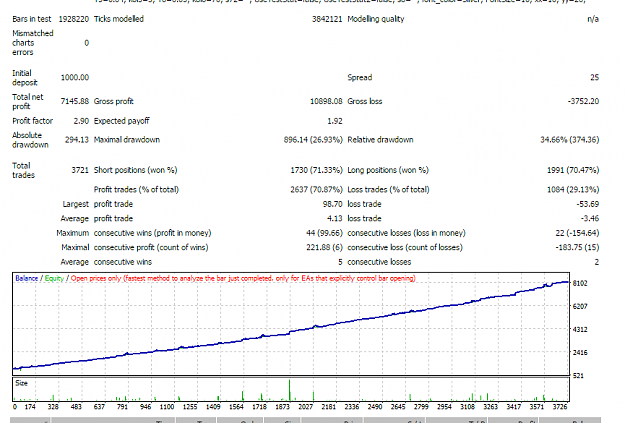The width and height of the screenshot is (625, 423).
Task: Select the green 'Equity' legend in chart
Action: [x=54, y=278]
